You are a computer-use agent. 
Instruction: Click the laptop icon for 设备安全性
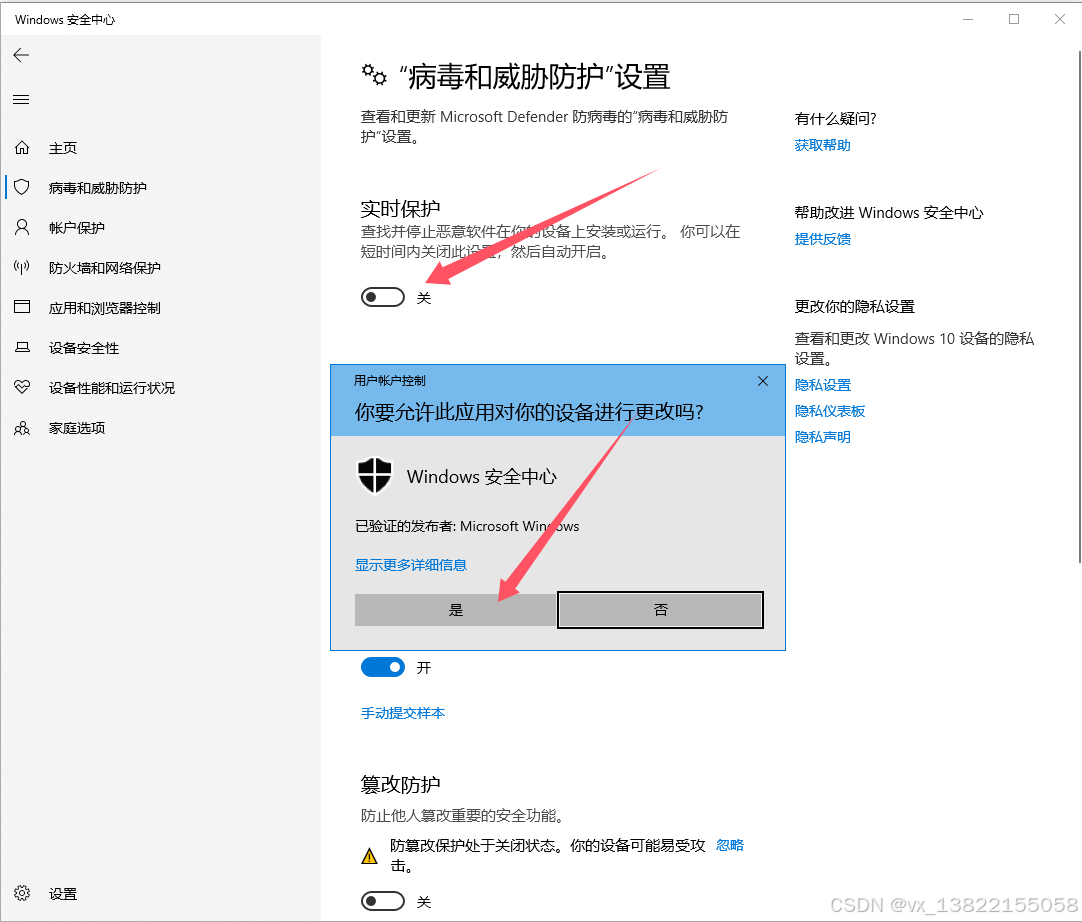point(22,347)
